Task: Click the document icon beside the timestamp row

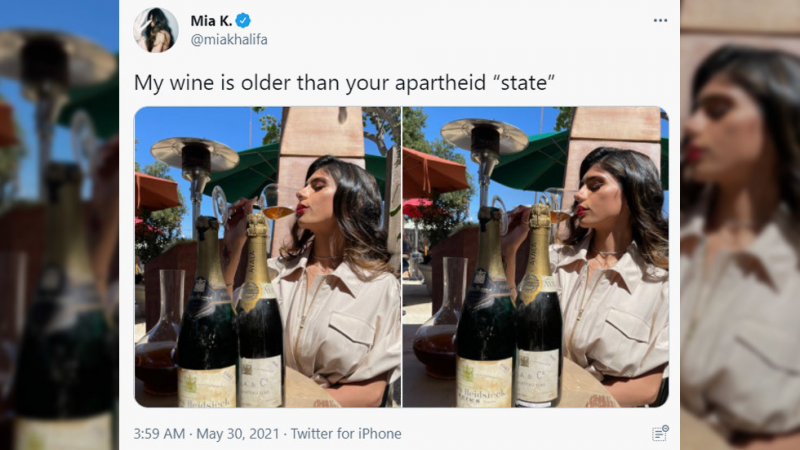Action: [x=660, y=433]
